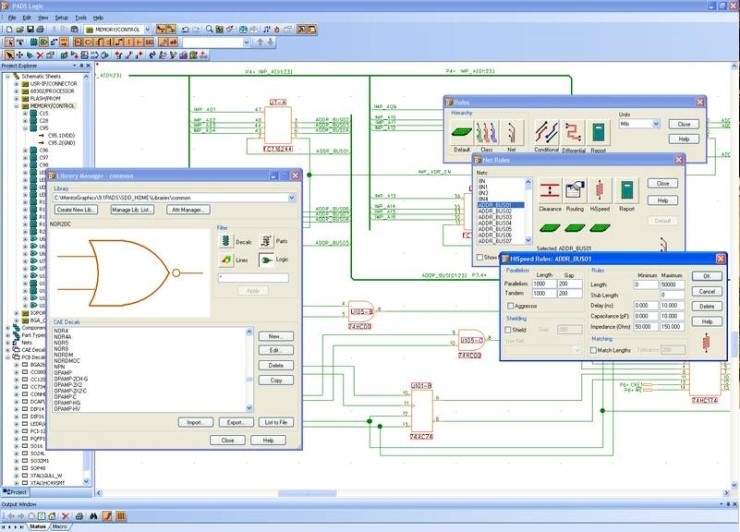Screen dimensions: 740x532
Task: Open the Setup menu
Action: coord(62,17)
